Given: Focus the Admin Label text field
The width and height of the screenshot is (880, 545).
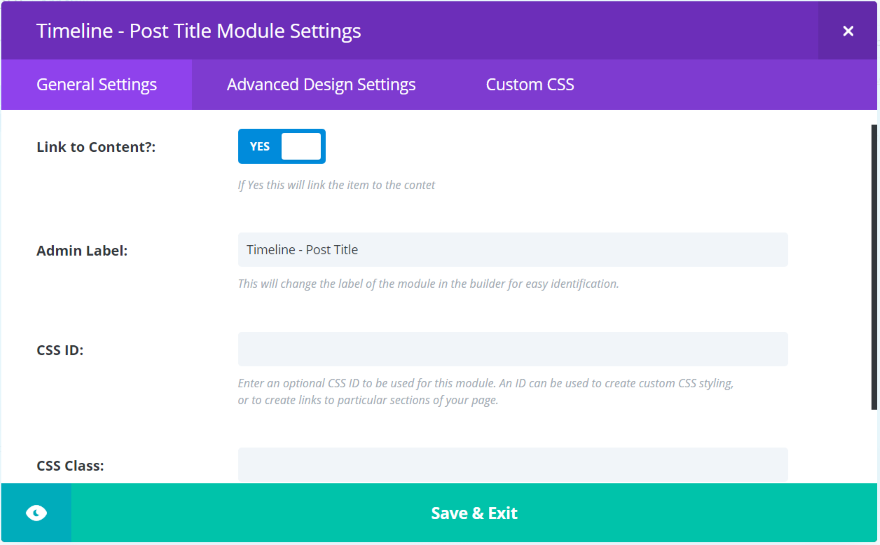Looking at the screenshot, I should click(x=512, y=250).
